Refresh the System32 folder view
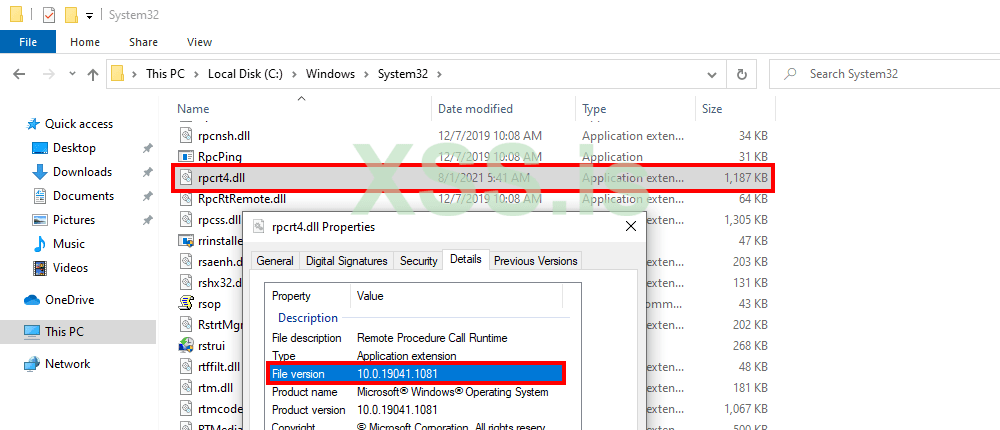The height and width of the screenshot is (430, 1000). point(741,75)
